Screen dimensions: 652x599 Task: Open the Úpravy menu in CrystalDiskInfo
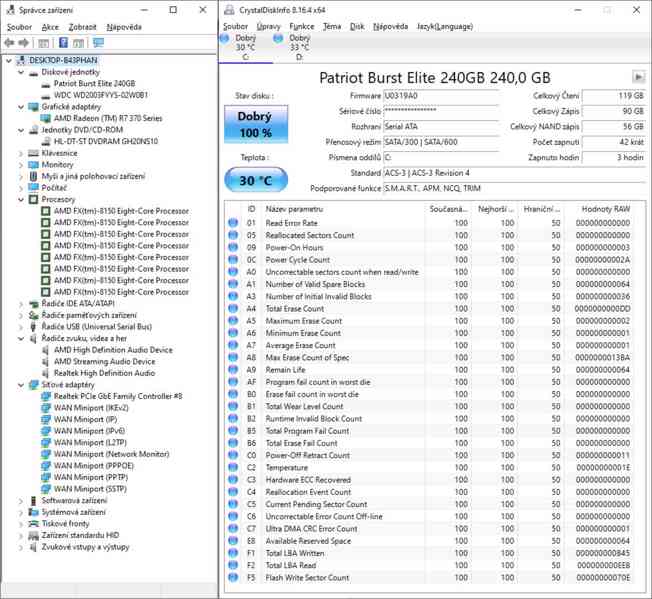click(x=269, y=26)
